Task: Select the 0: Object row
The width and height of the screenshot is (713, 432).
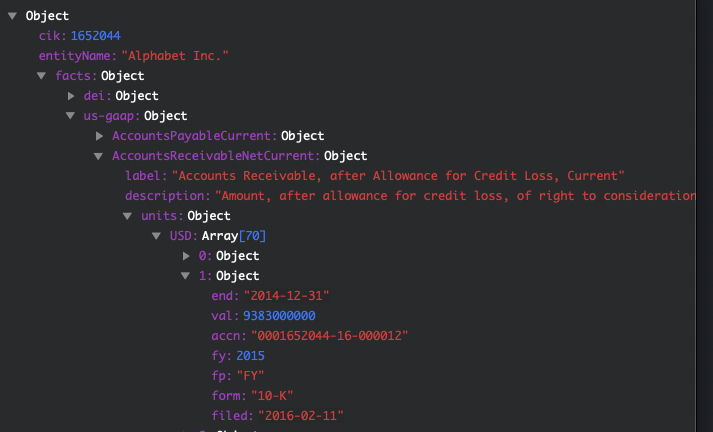Action: (x=229, y=256)
